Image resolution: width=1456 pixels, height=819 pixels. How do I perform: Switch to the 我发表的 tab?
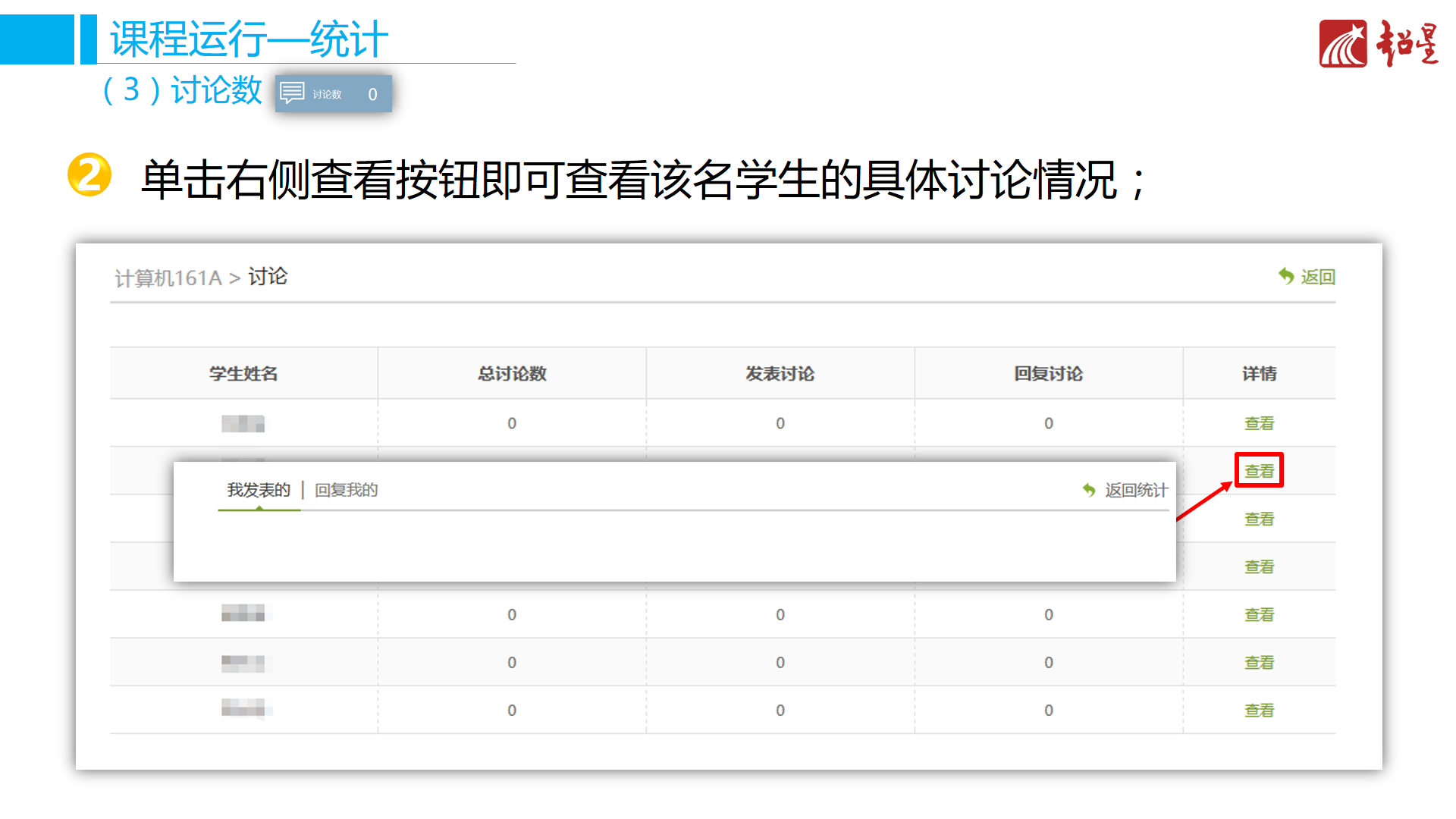pyautogui.click(x=259, y=490)
